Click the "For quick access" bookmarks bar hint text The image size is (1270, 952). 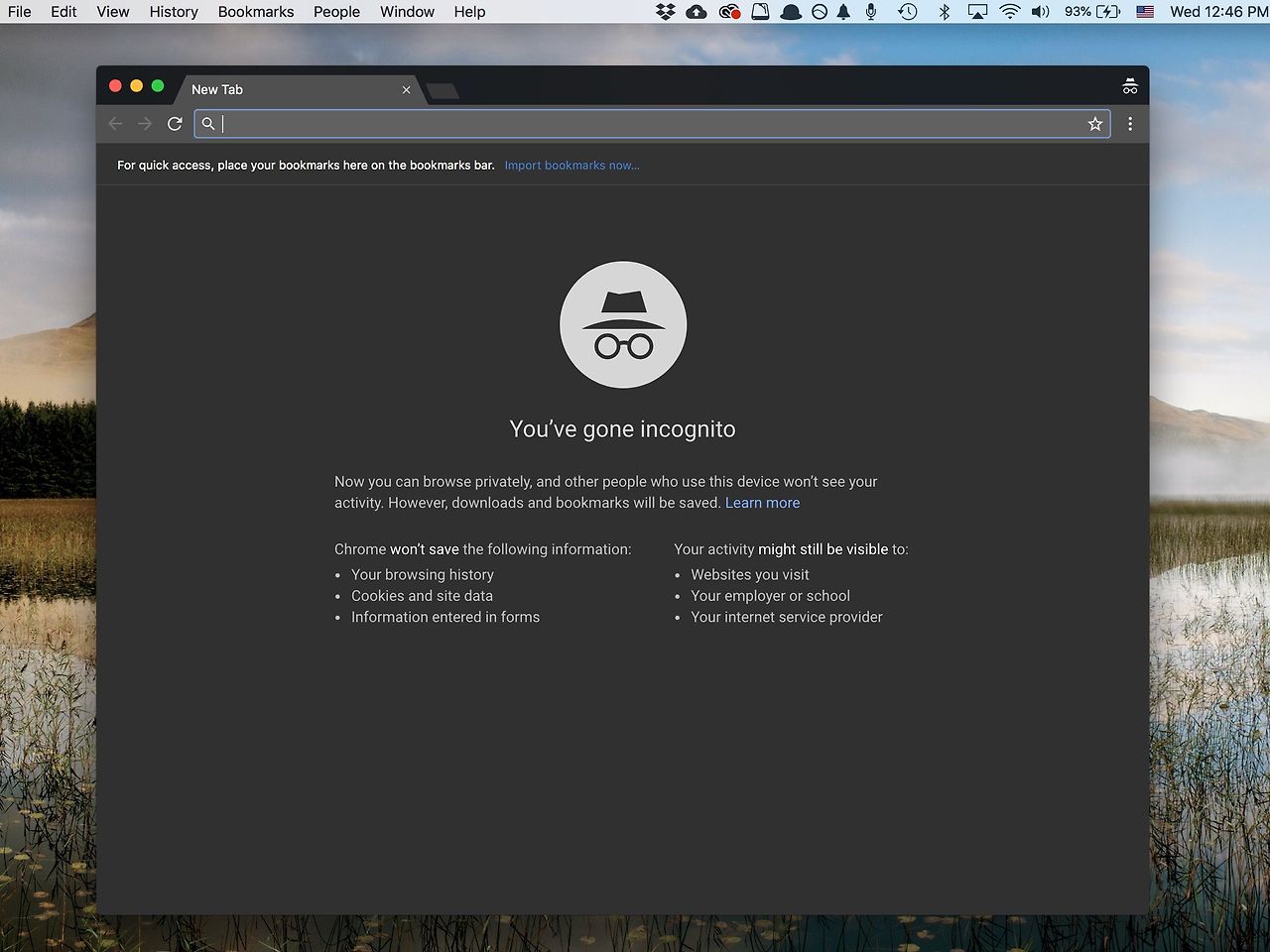306,166
